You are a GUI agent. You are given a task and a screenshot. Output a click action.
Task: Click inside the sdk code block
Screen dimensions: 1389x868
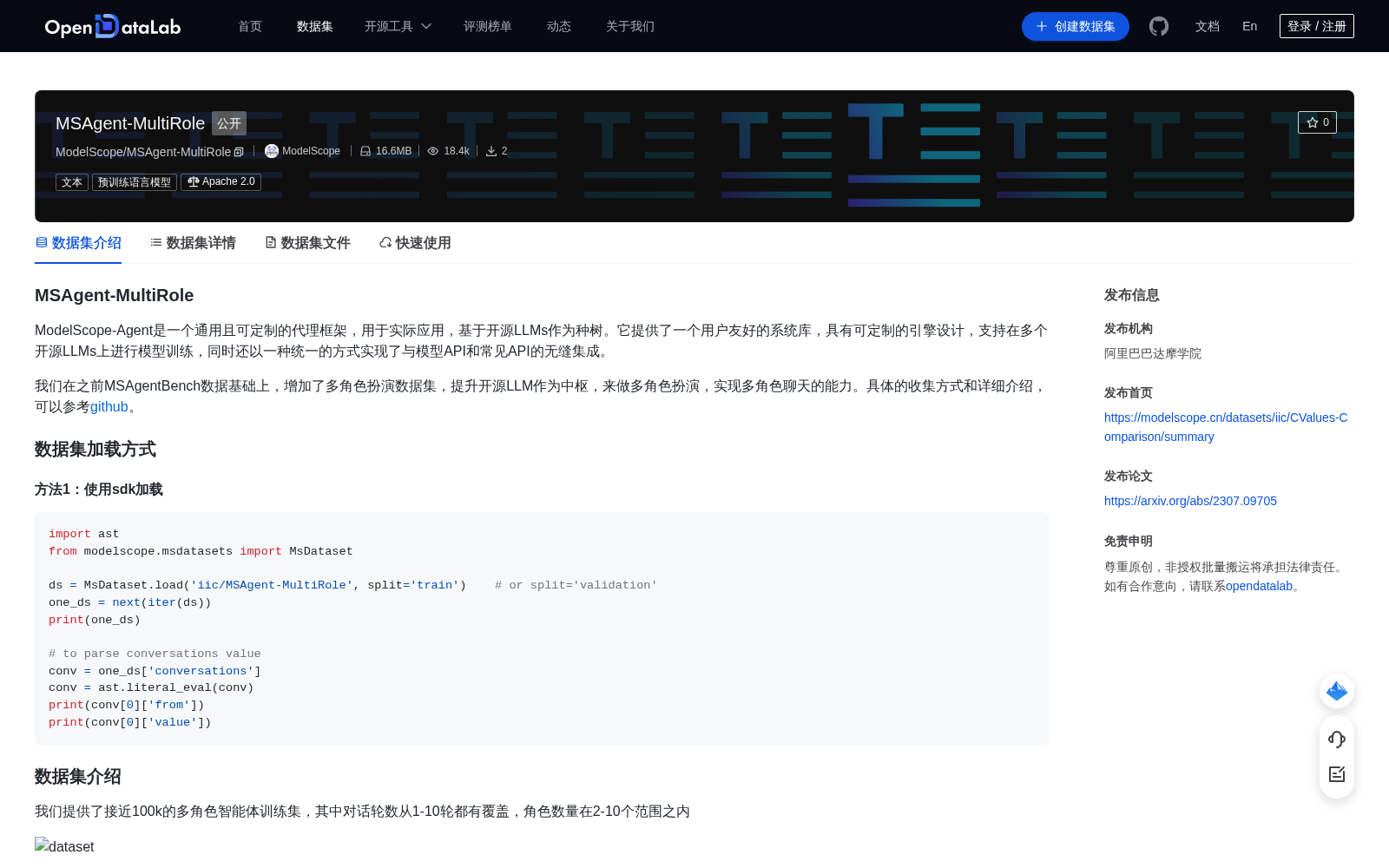tap(542, 628)
